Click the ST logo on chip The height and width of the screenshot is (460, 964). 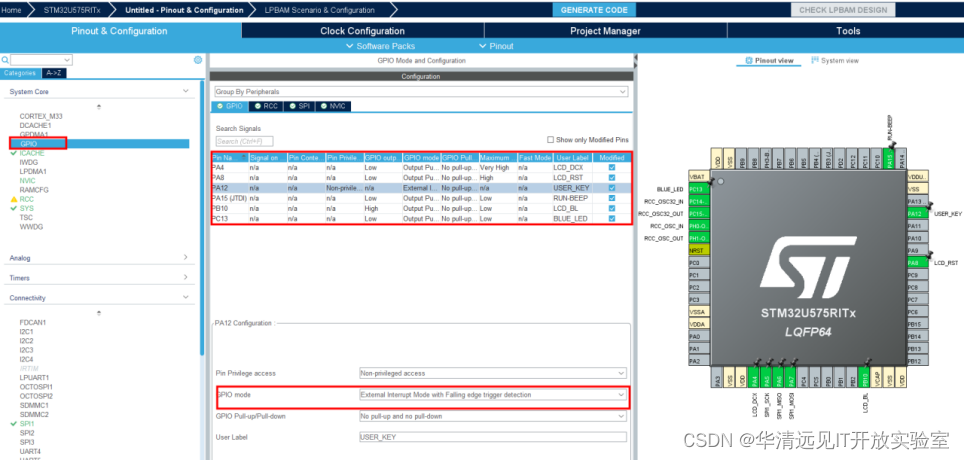806,269
